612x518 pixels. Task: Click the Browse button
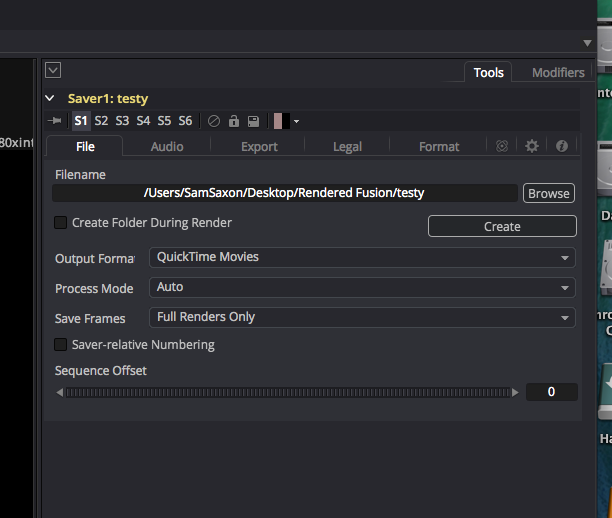coord(549,193)
